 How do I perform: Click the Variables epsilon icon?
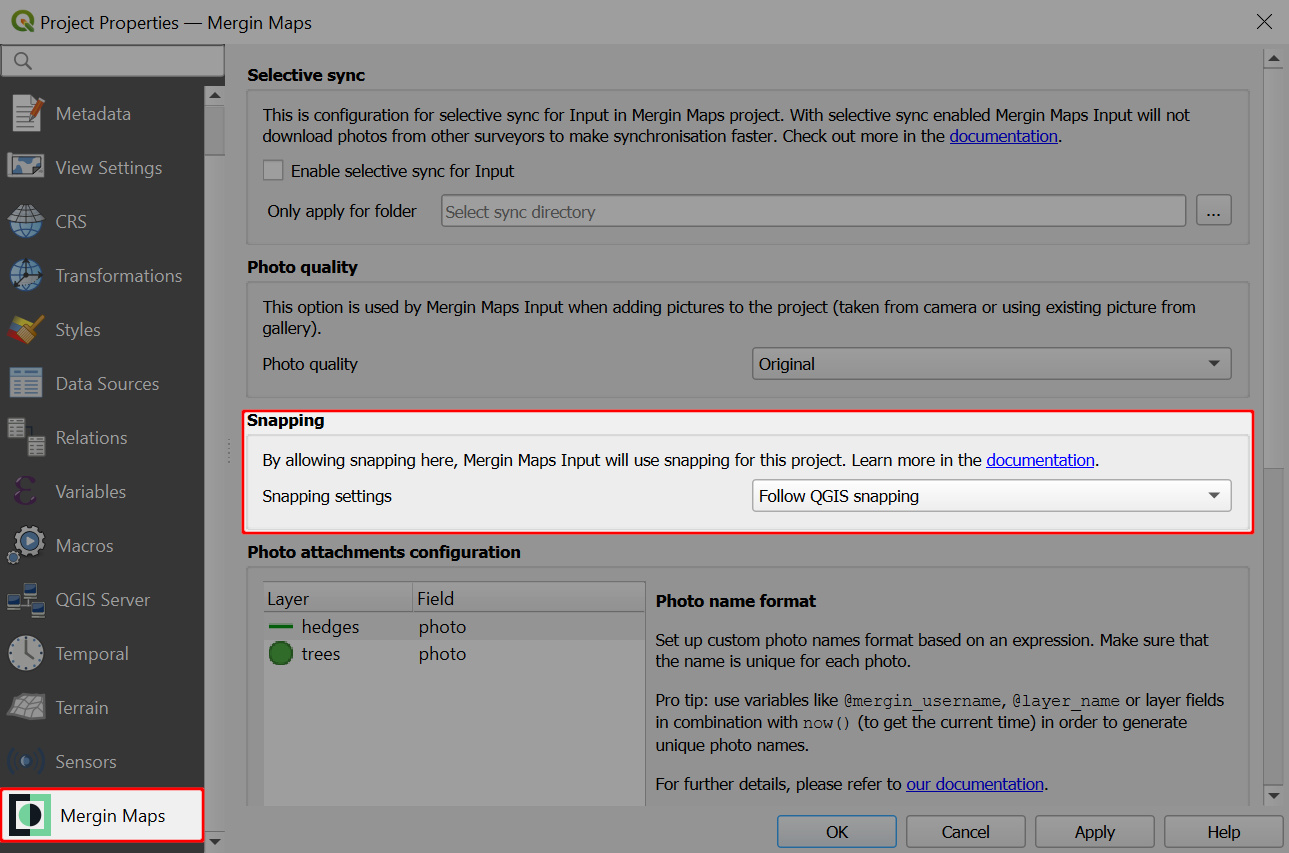click(x=27, y=491)
